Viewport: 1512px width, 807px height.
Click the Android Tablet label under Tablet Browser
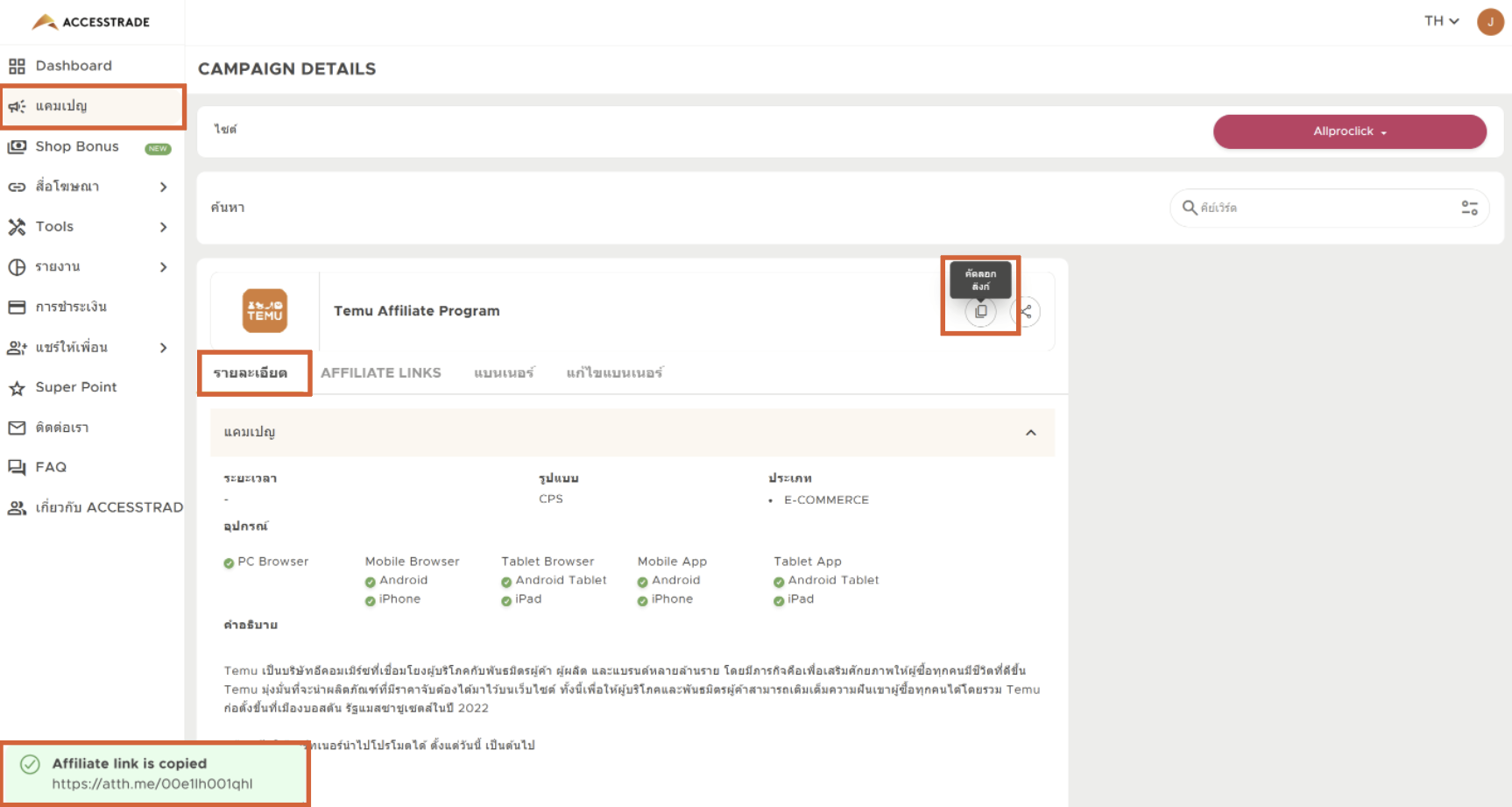click(561, 580)
